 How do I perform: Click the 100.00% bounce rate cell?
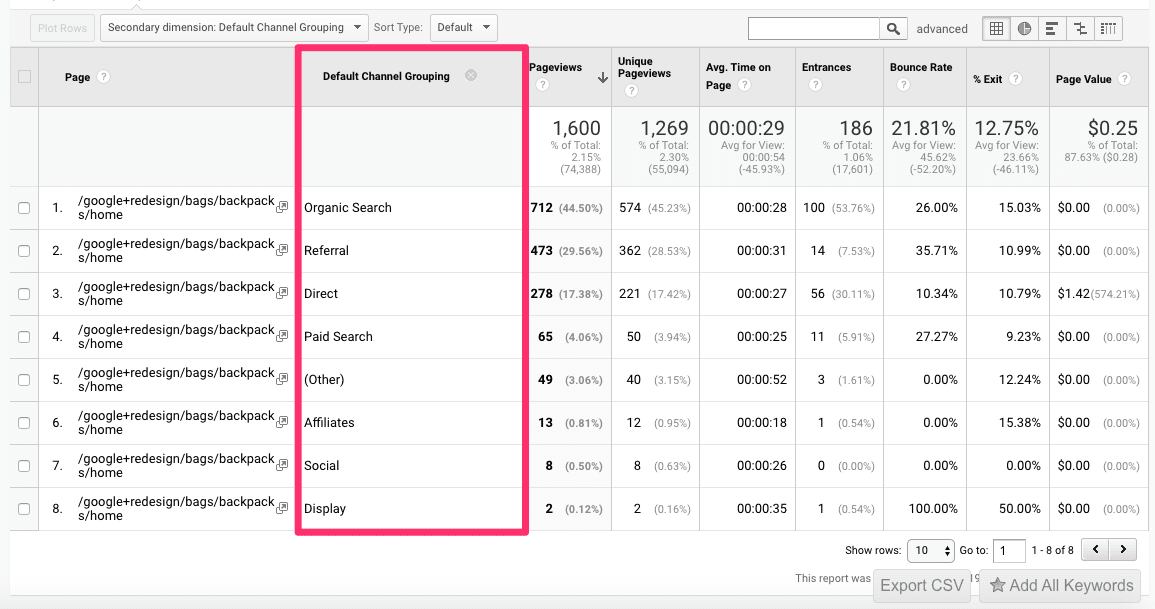(x=933, y=508)
